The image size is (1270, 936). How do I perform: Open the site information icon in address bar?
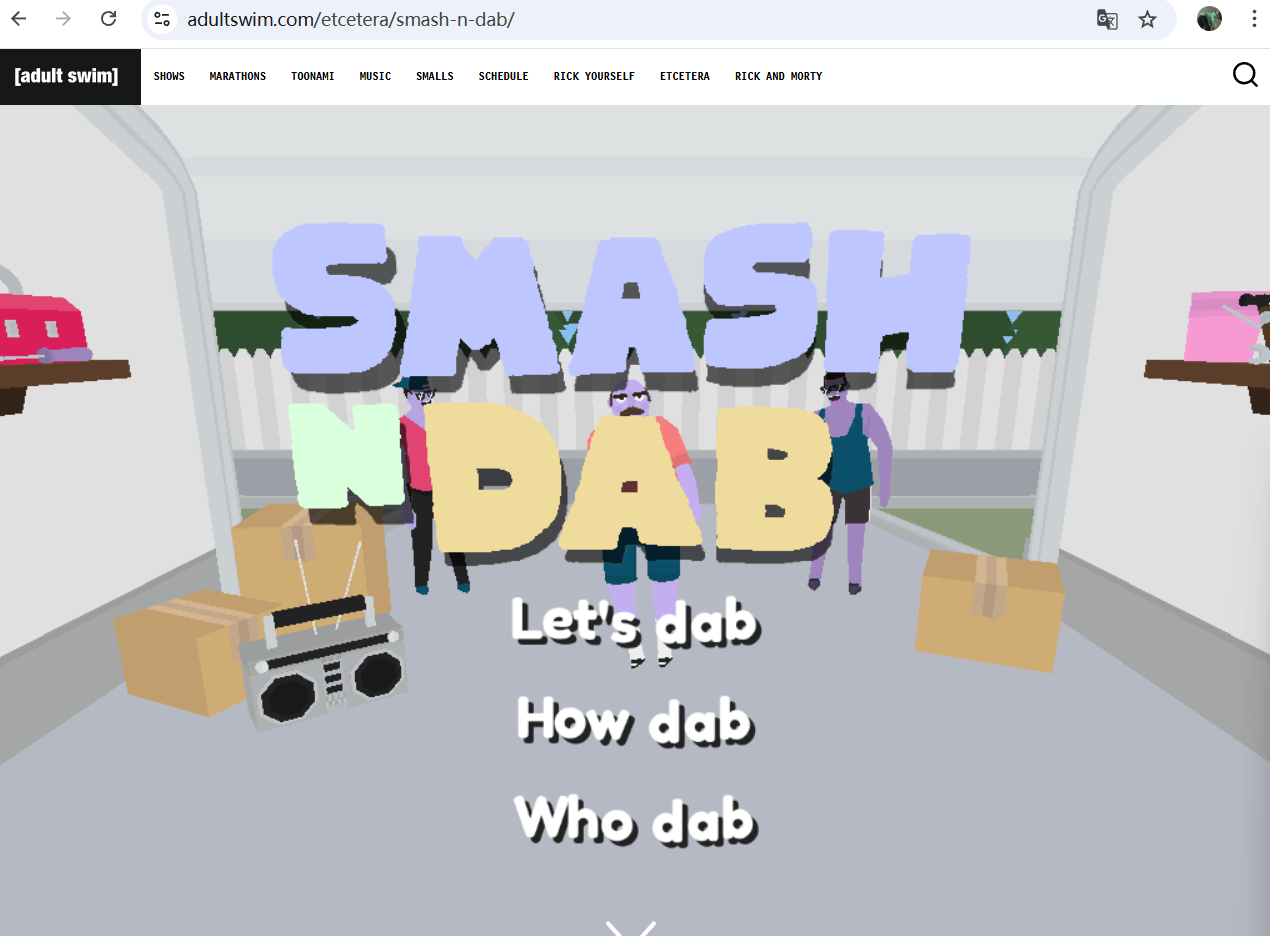[x=162, y=19]
